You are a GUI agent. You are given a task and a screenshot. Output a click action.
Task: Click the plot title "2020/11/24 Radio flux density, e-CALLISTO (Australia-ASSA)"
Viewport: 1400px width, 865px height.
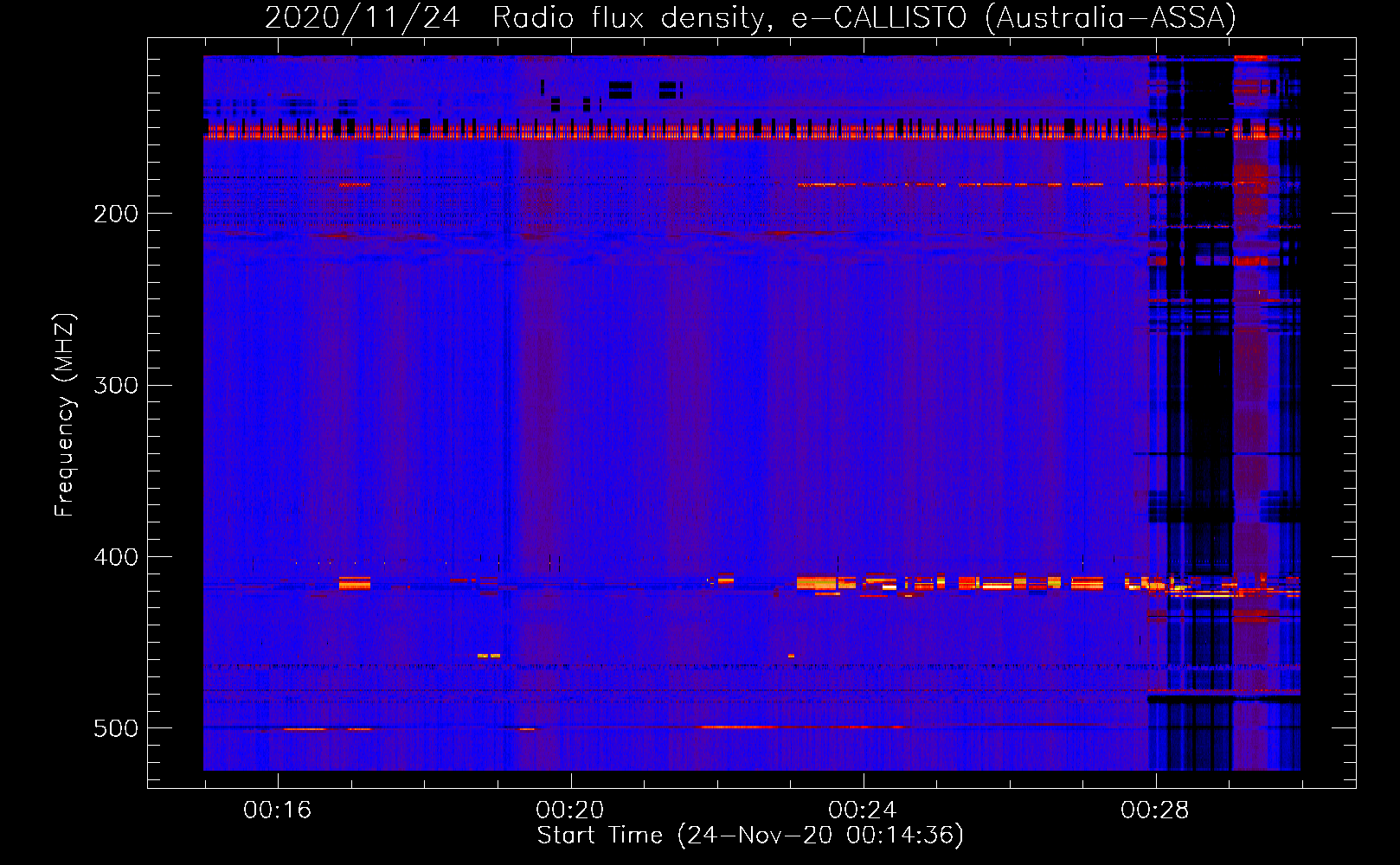tap(750, 17)
